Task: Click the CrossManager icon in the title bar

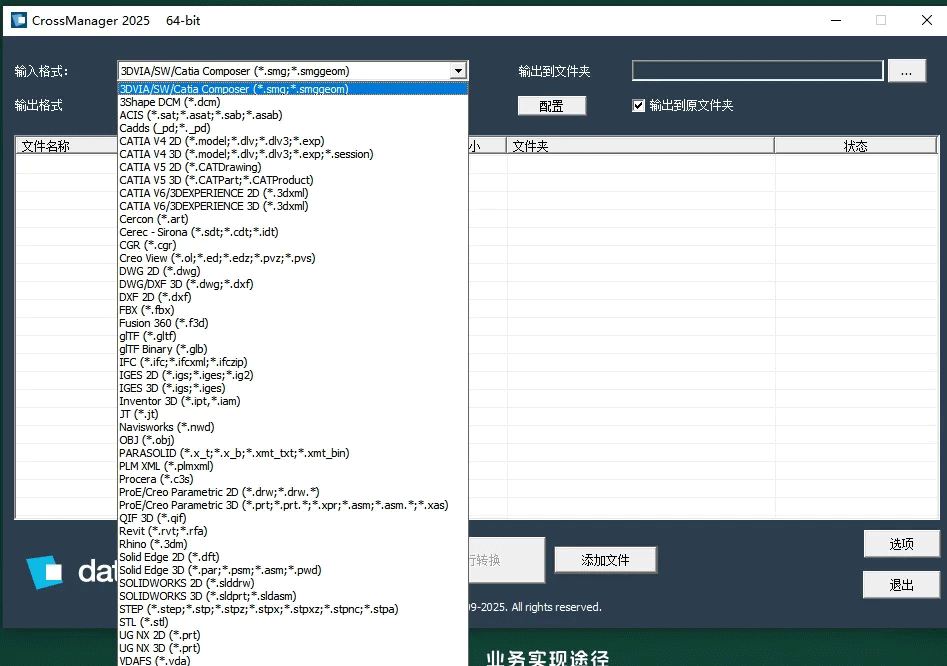Action: point(17,19)
